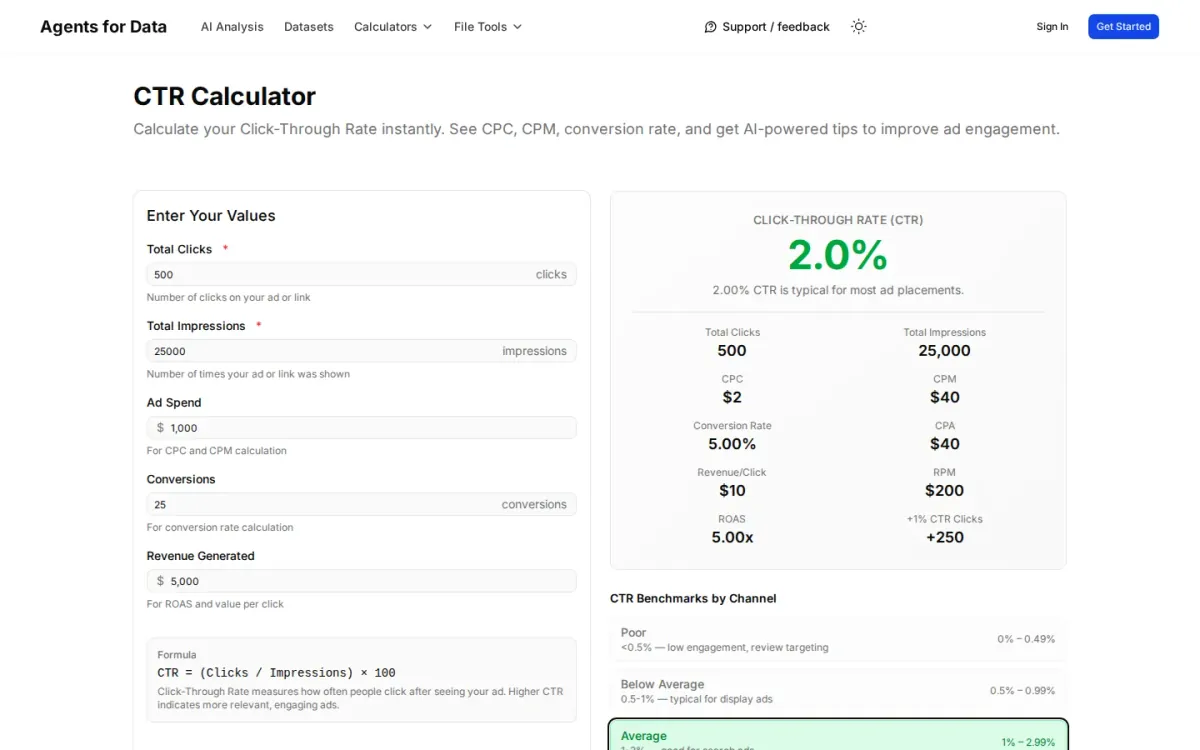This screenshot has height=750, width=1200.
Task: Click the CPM label in results
Action: point(945,379)
